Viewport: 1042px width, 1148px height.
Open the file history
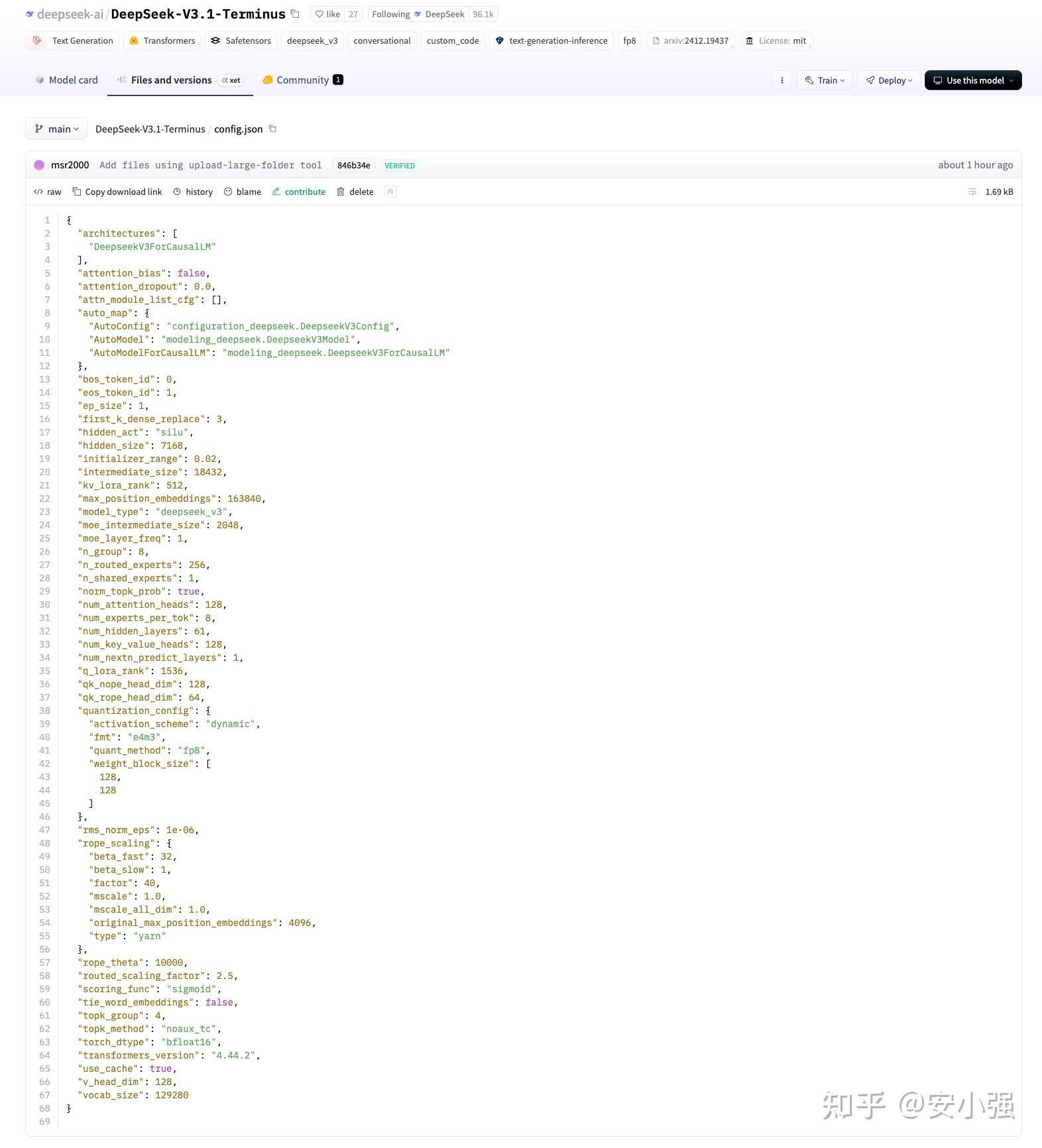[193, 192]
